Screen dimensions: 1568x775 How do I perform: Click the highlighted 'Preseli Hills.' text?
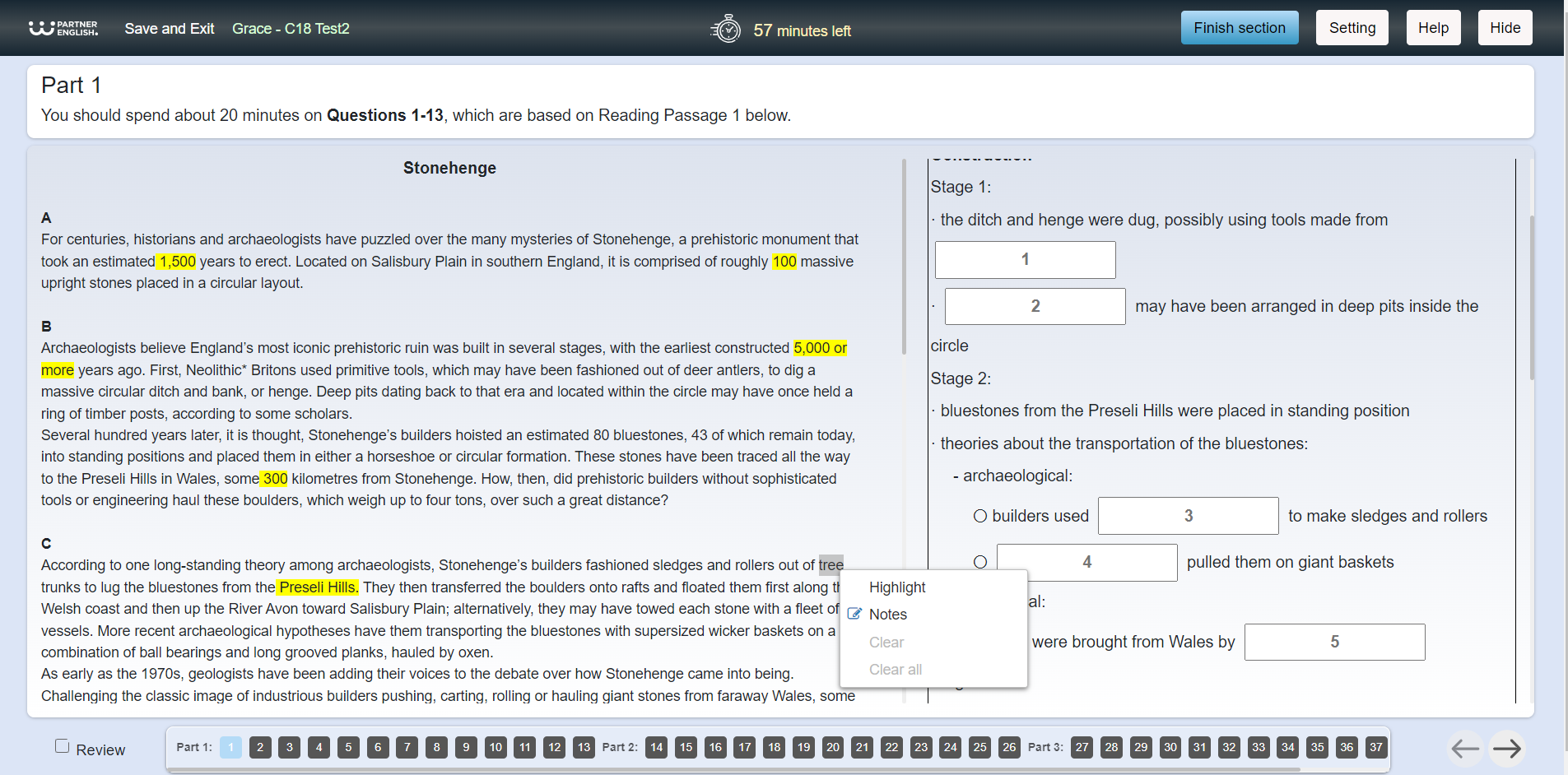[x=319, y=587]
